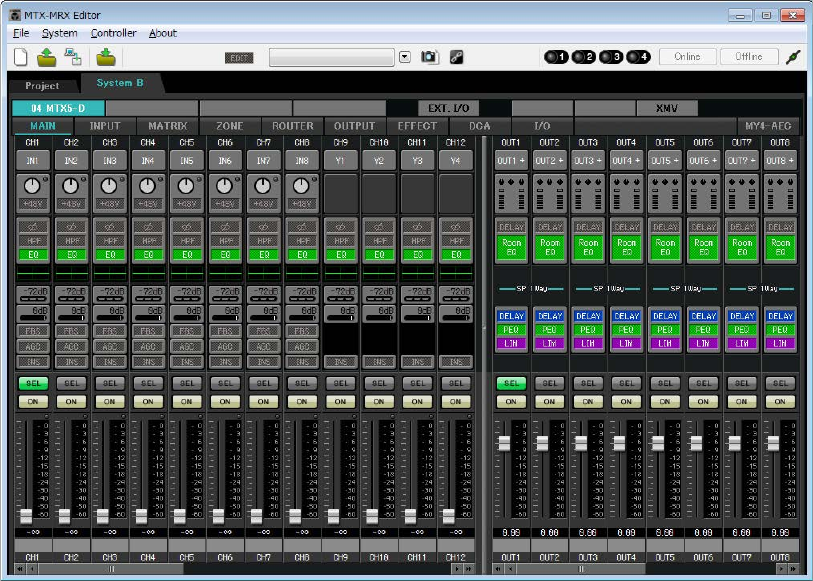Open the LIM limiter on OUT6

(x=703, y=343)
